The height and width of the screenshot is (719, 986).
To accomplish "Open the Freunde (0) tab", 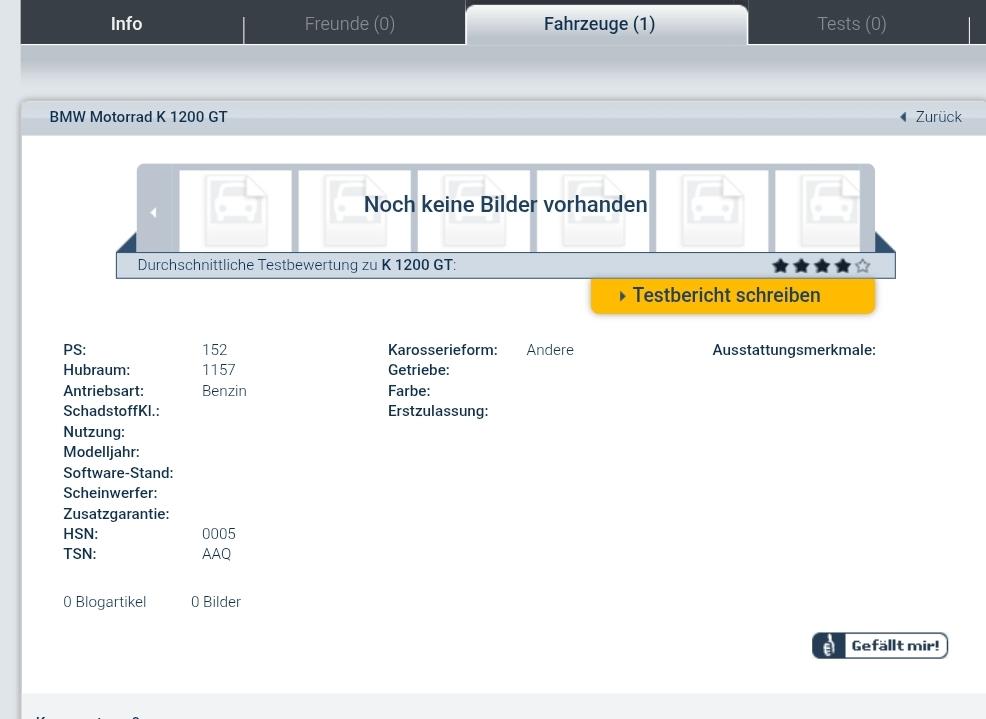I will (350, 24).
